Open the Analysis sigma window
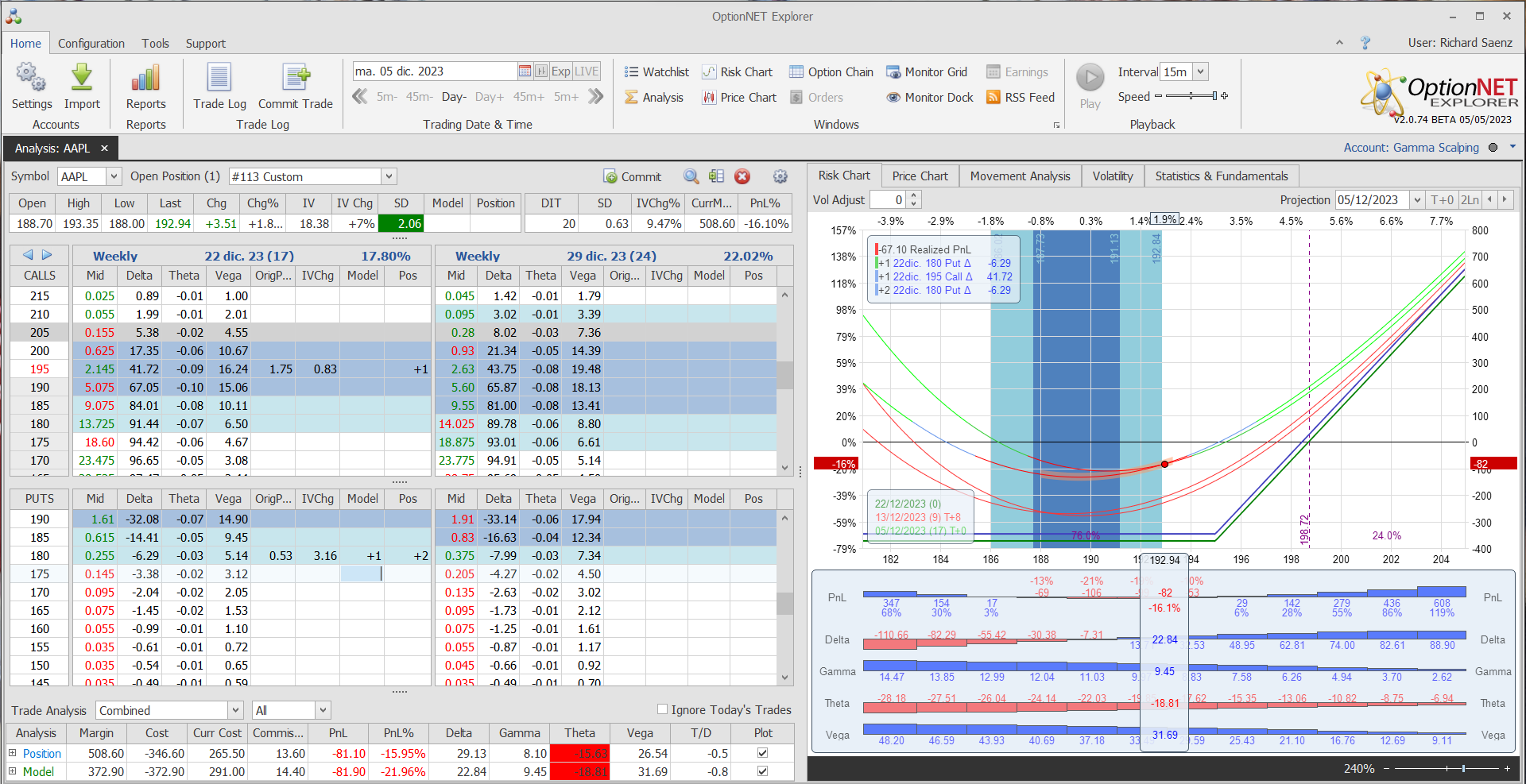The image size is (1526, 784). (654, 98)
